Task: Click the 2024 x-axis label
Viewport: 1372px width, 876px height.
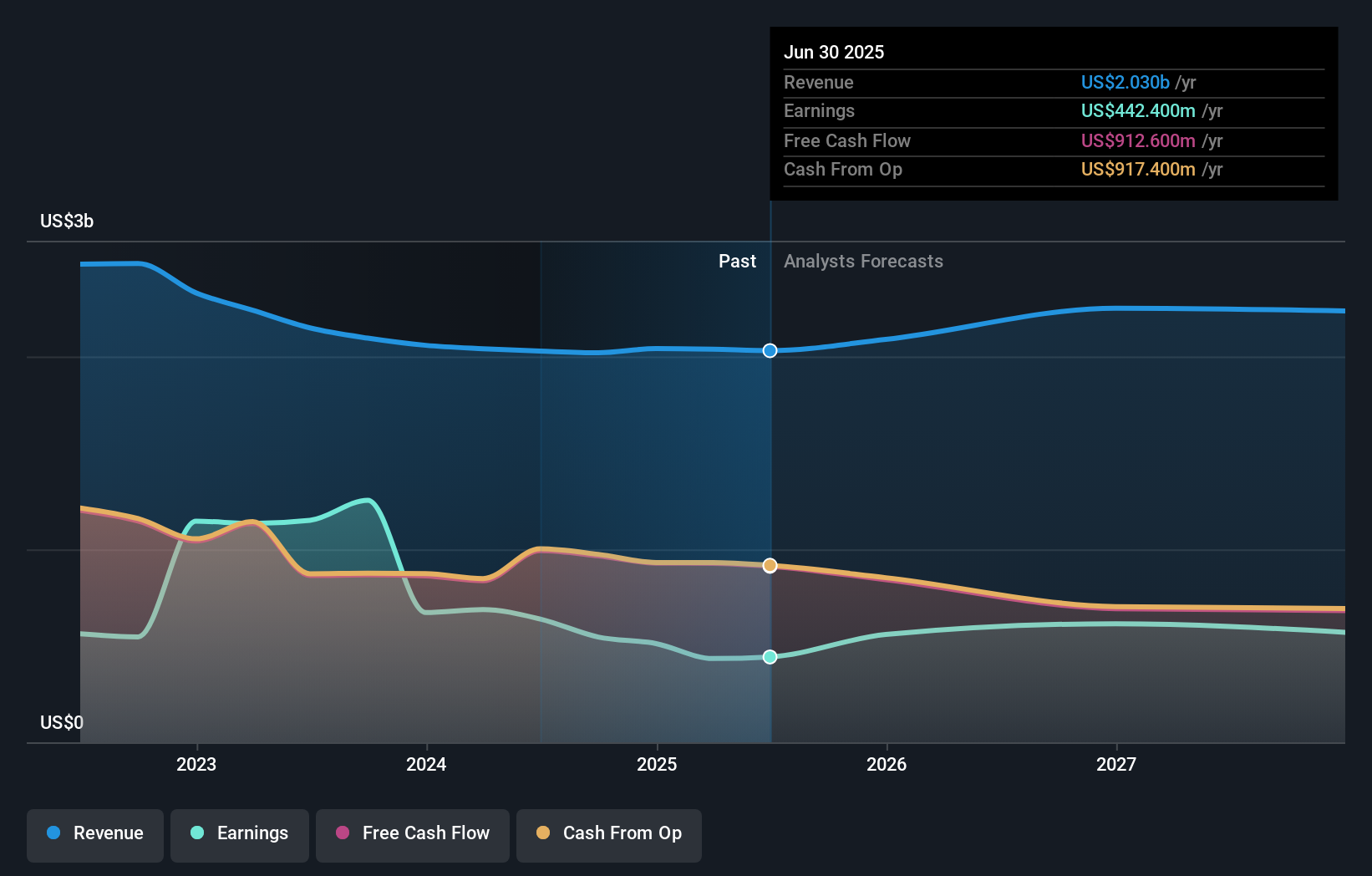Action: (426, 764)
